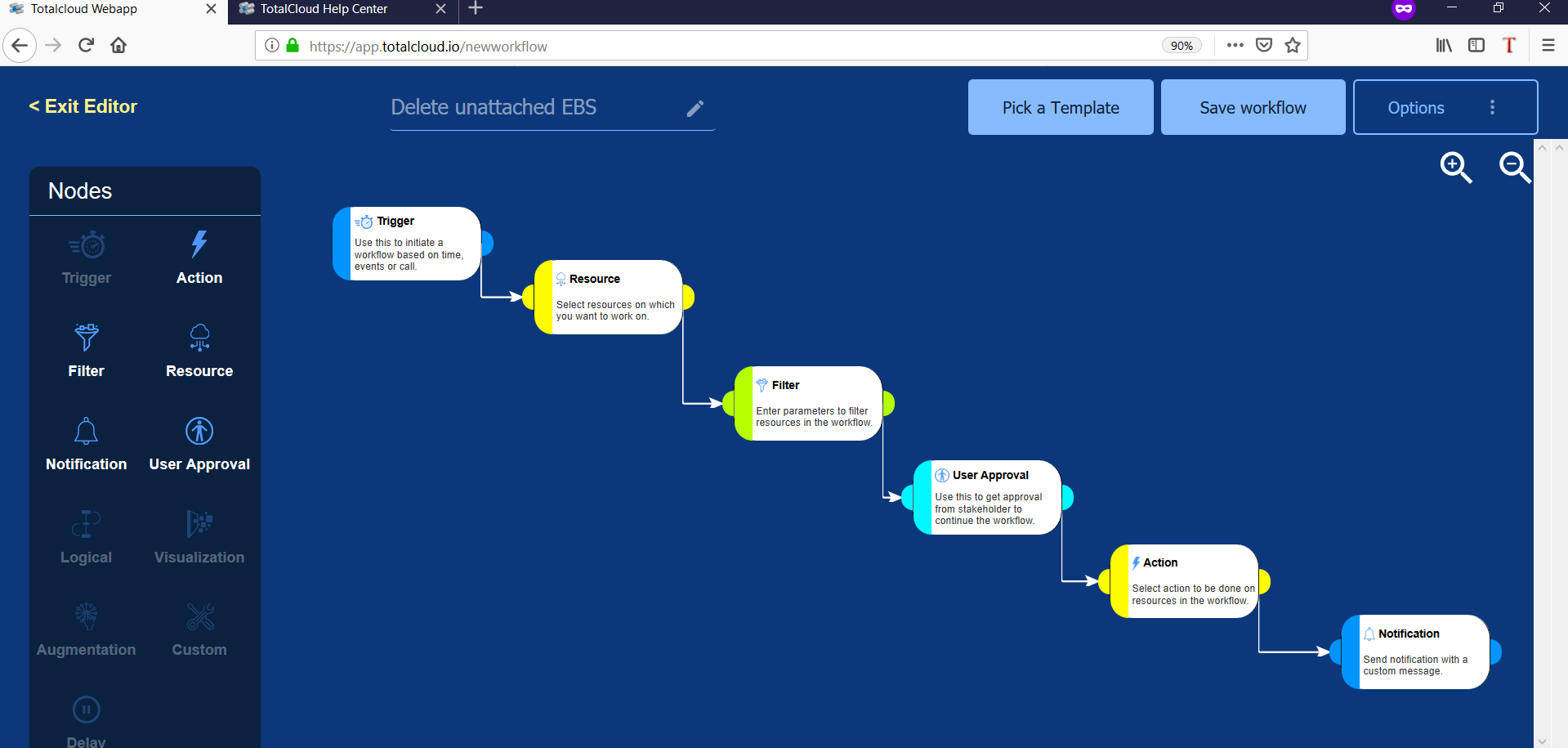Screen dimensions: 1568x748
Task: Click the private browsing mask icon
Action: (x=1404, y=9)
